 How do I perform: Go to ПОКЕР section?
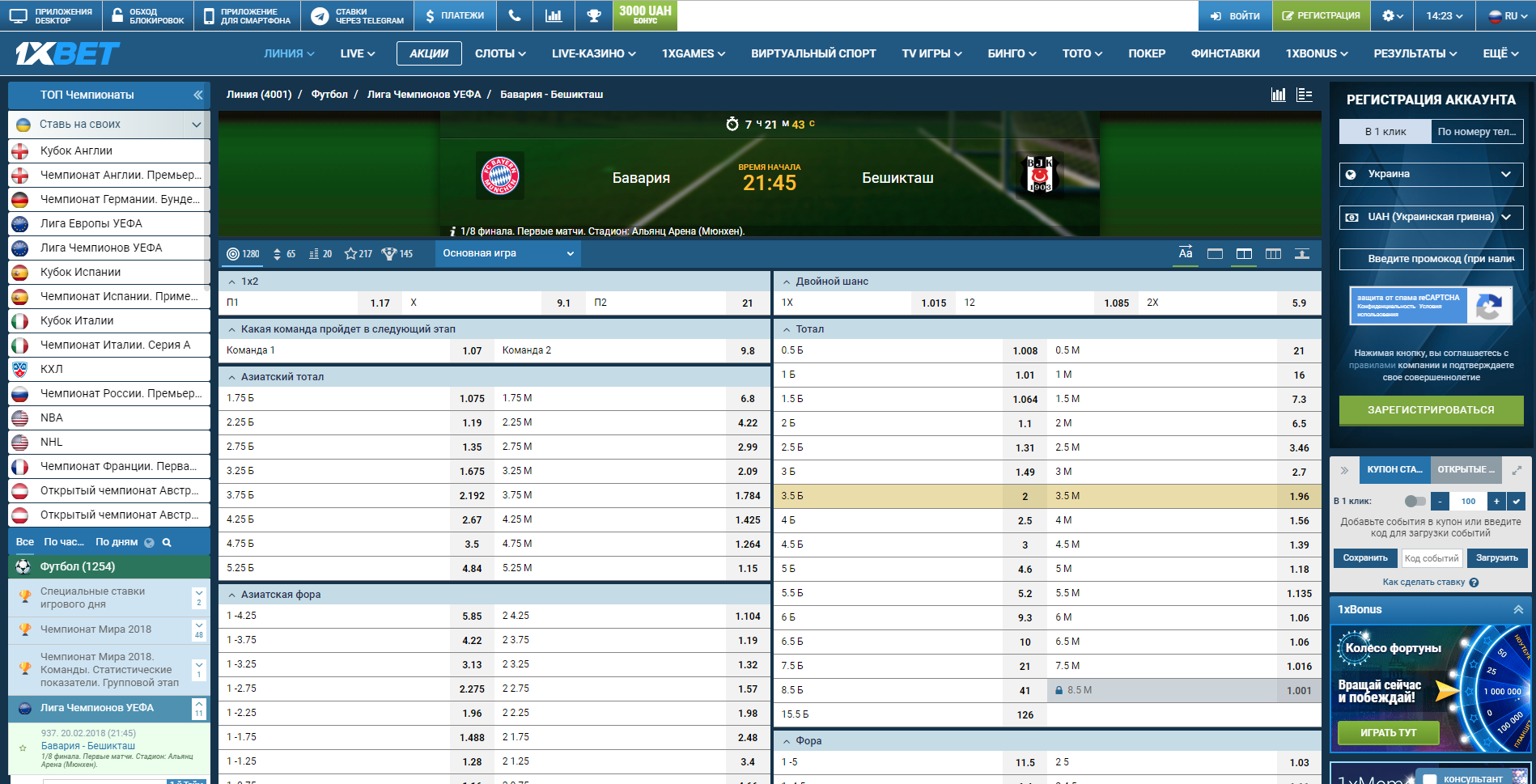pyautogui.click(x=1147, y=53)
